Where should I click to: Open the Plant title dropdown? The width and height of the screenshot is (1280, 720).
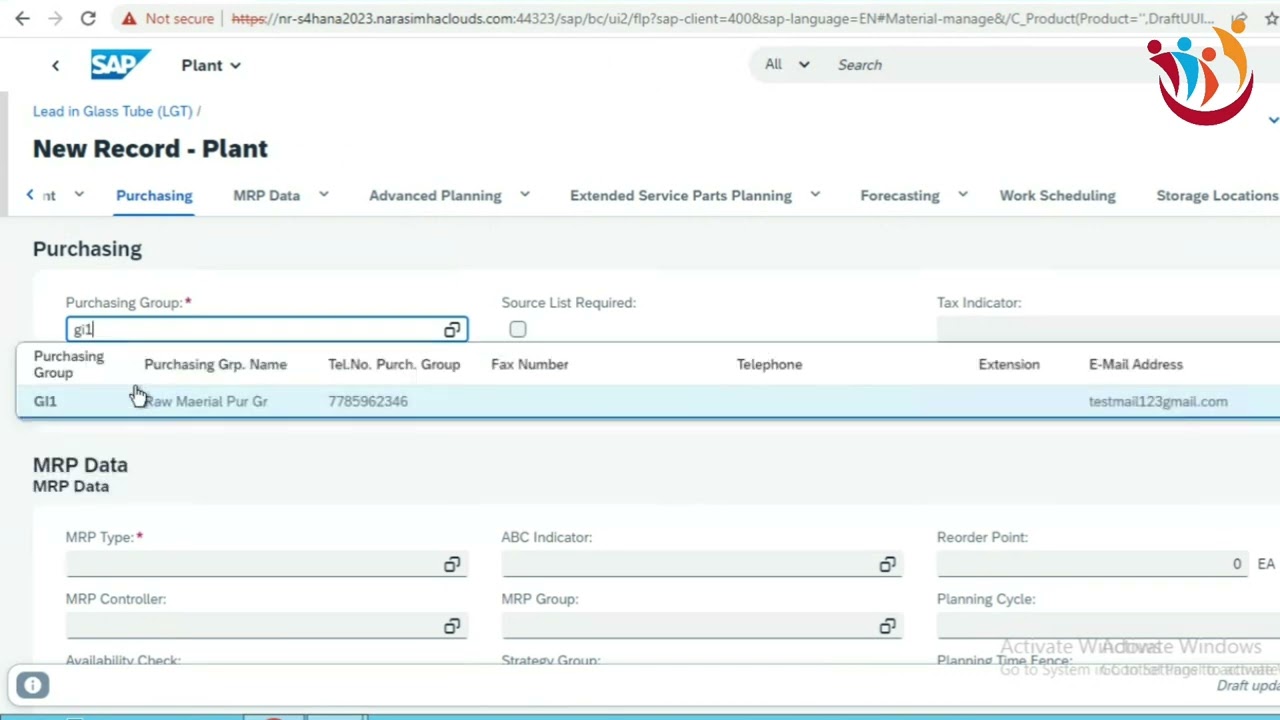(x=211, y=65)
